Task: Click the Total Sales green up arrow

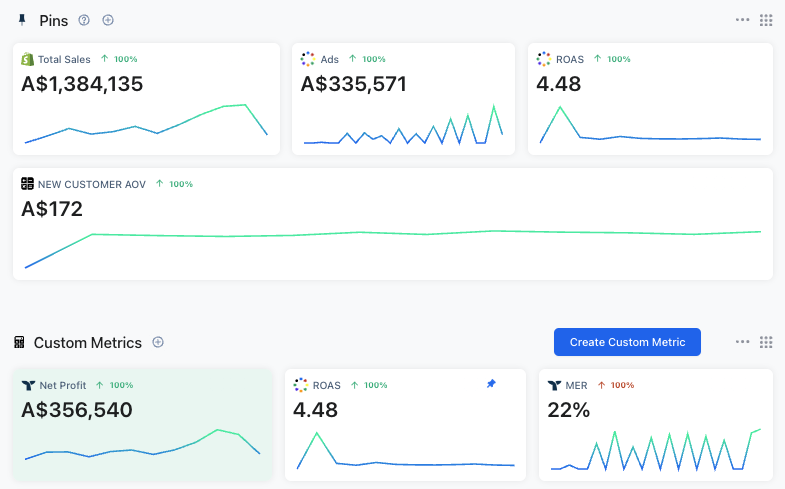Action: (105, 59)
